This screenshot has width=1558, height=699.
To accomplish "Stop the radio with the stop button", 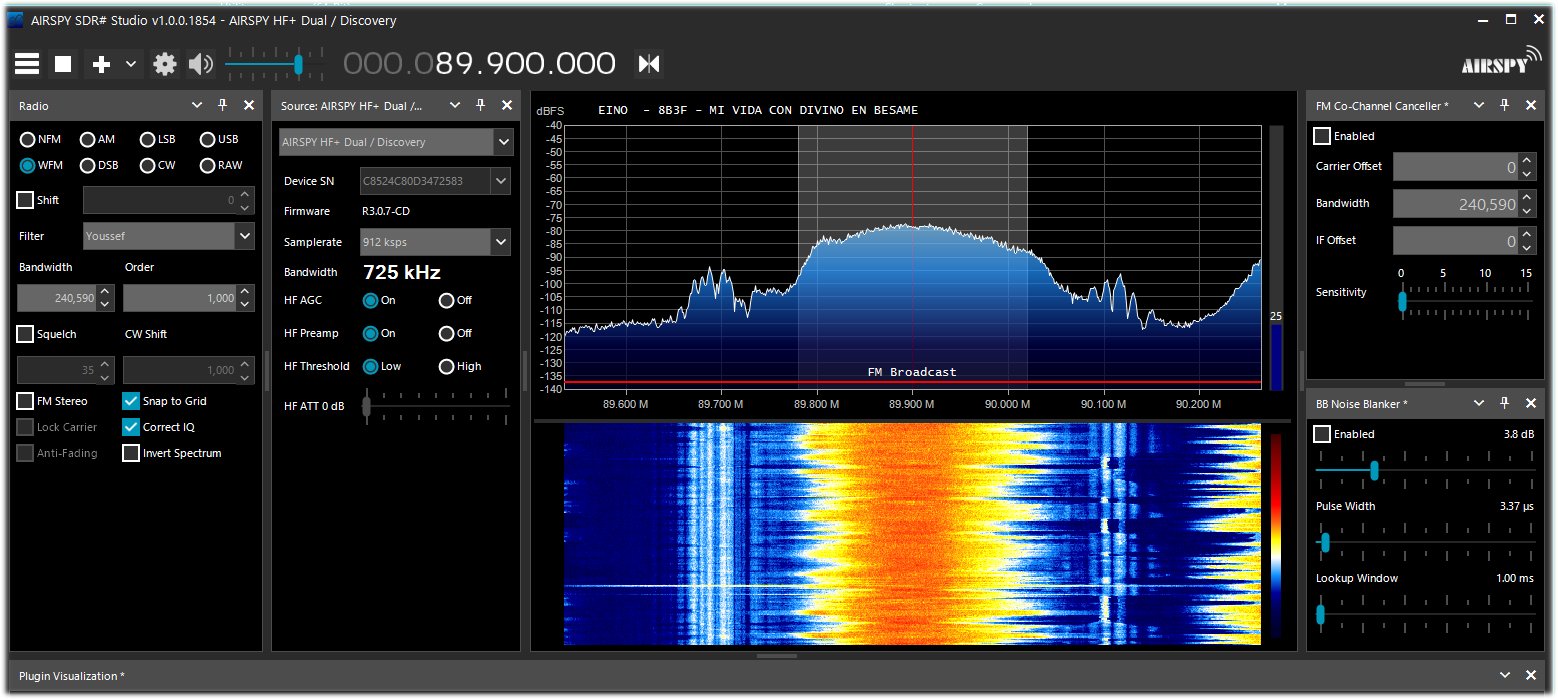I will 63,64.
